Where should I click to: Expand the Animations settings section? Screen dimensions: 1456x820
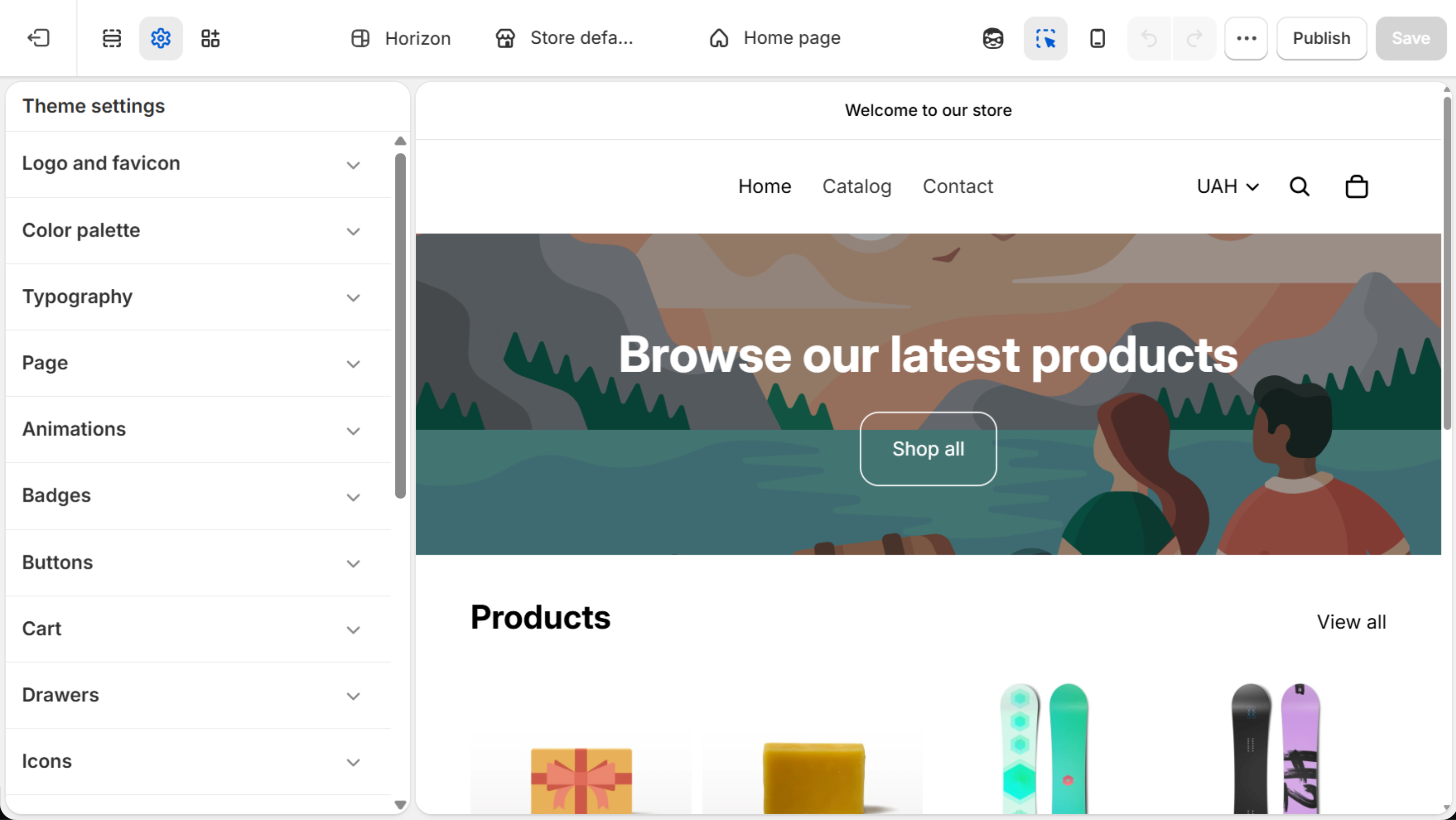point(198,430)
